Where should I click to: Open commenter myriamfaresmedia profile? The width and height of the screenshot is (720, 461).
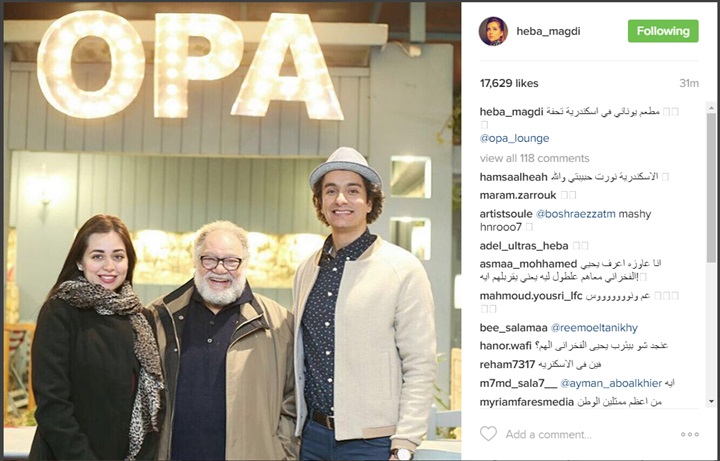point(527,402)
